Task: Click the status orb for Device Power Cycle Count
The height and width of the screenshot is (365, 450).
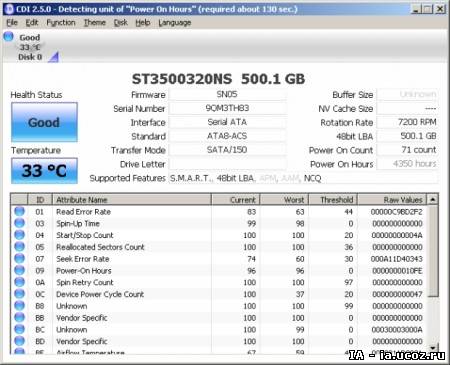Action: (x=20, y=294)
